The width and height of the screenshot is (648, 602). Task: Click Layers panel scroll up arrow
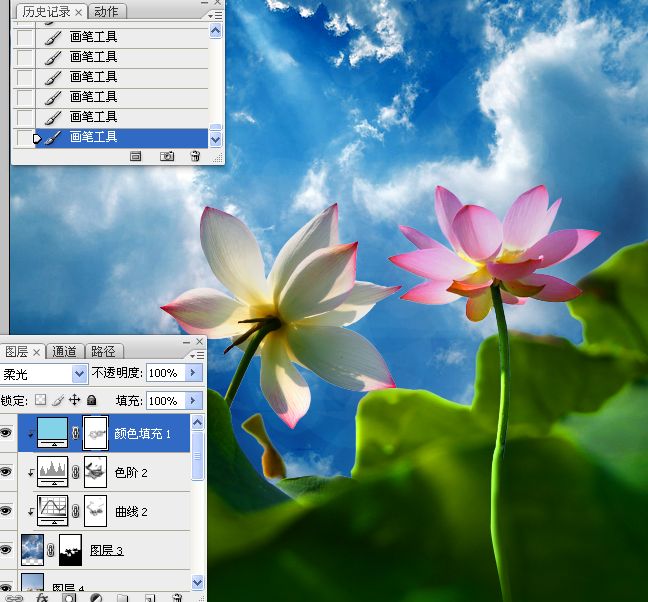pos(198,422)
